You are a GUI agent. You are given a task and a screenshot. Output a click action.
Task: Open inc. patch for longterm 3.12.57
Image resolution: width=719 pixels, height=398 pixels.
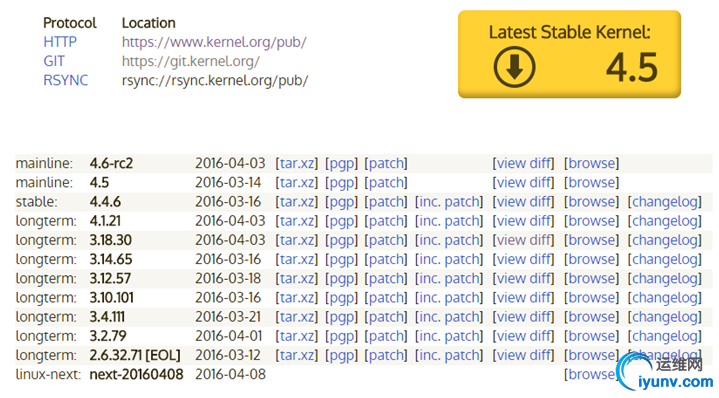(449, 279)
